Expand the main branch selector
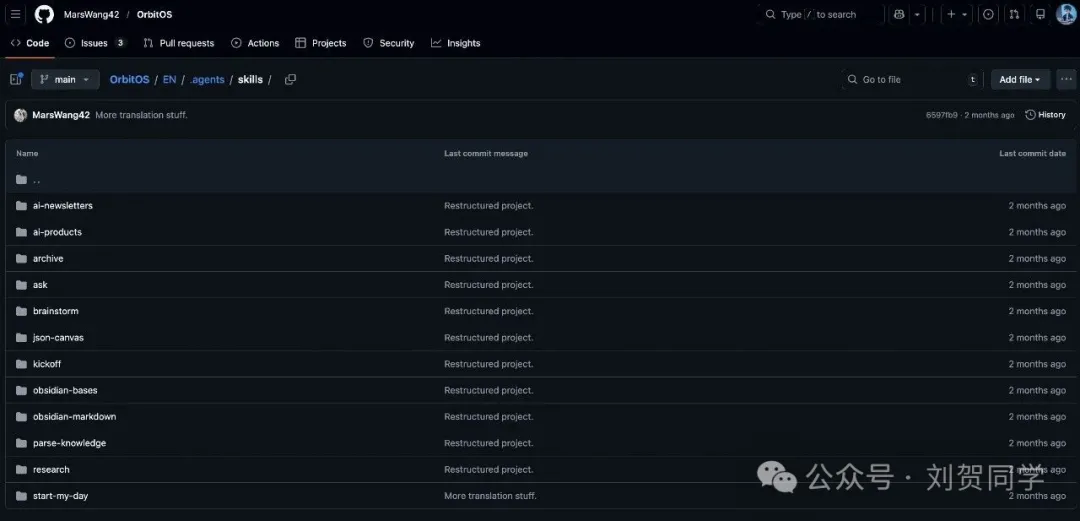 click(x=65, y=80)
